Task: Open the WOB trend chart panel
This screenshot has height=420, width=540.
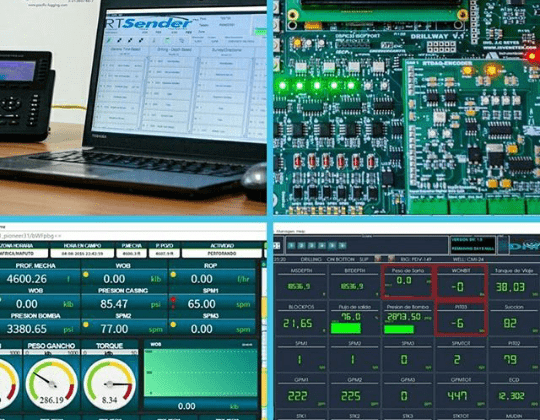Action: [201, 375]
